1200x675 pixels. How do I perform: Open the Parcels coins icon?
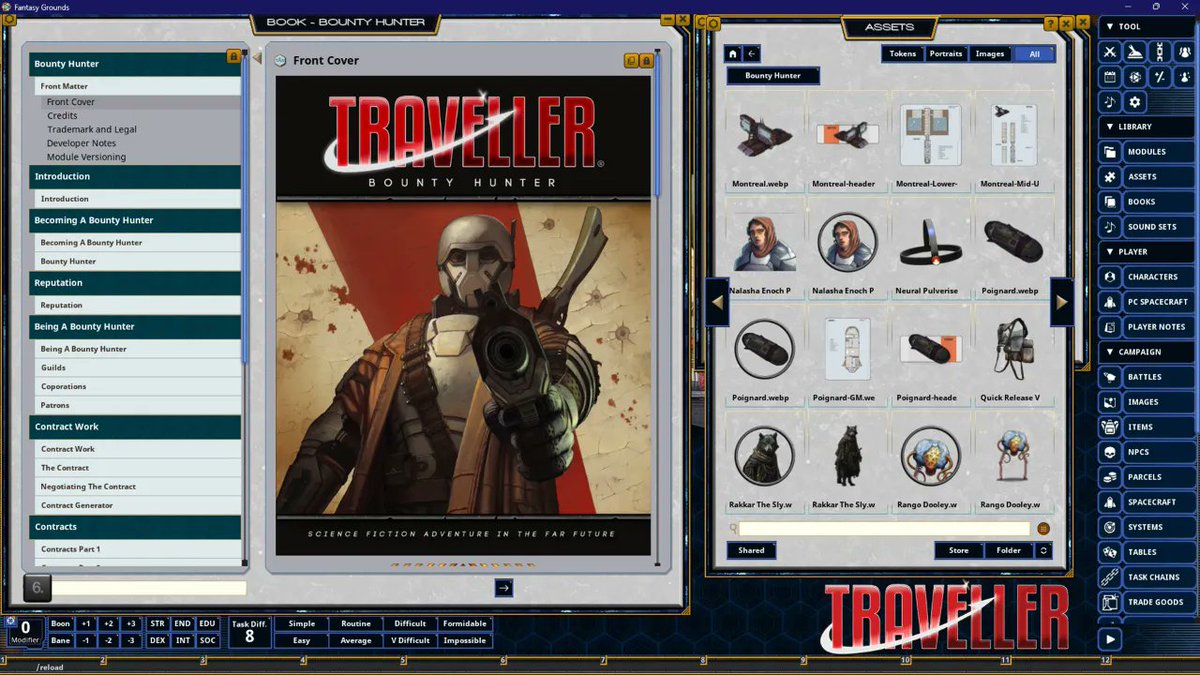tap(1109, 477)
